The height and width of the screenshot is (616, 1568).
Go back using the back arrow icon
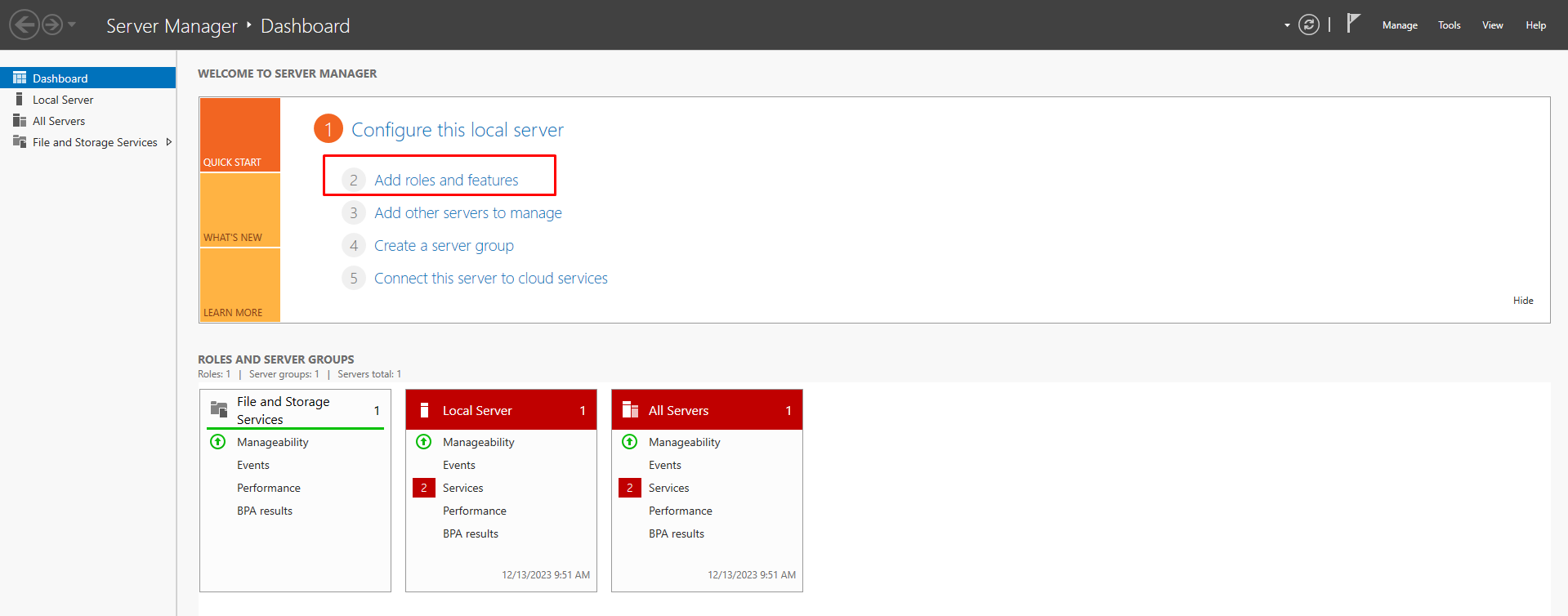25,25
